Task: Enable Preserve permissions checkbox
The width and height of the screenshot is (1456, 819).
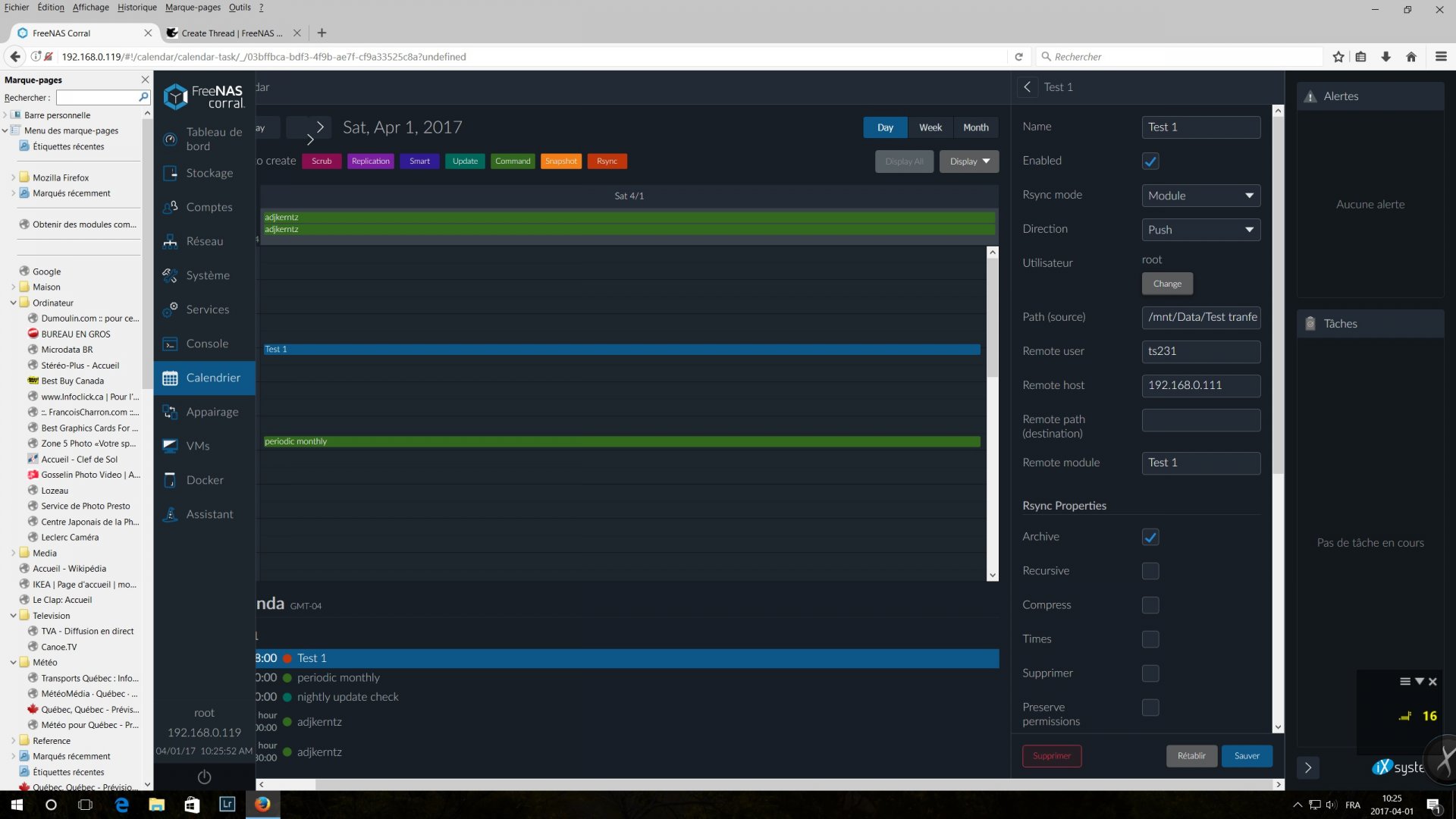Action: [1150, 708]
